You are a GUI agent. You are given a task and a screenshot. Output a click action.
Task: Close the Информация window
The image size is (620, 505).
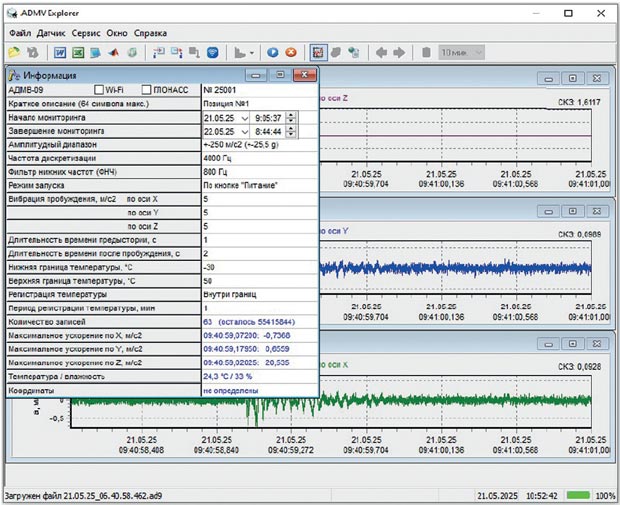(304, 75)
